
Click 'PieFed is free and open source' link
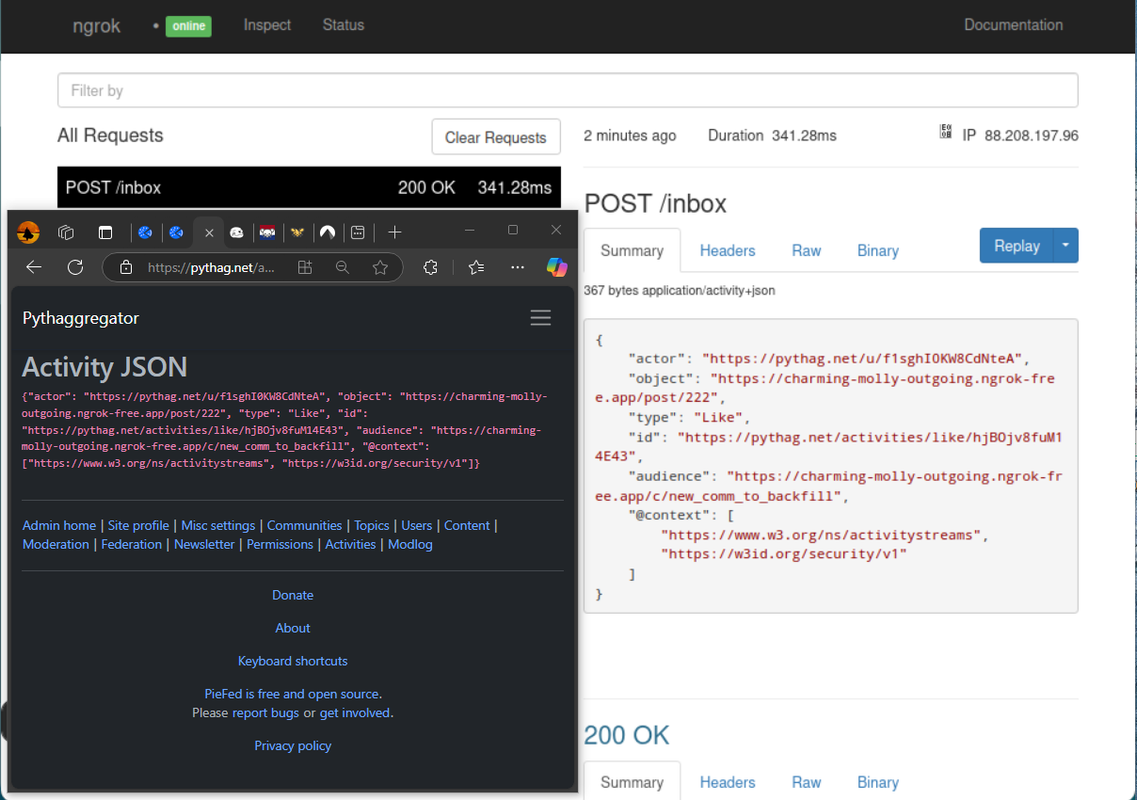(292, 694)
